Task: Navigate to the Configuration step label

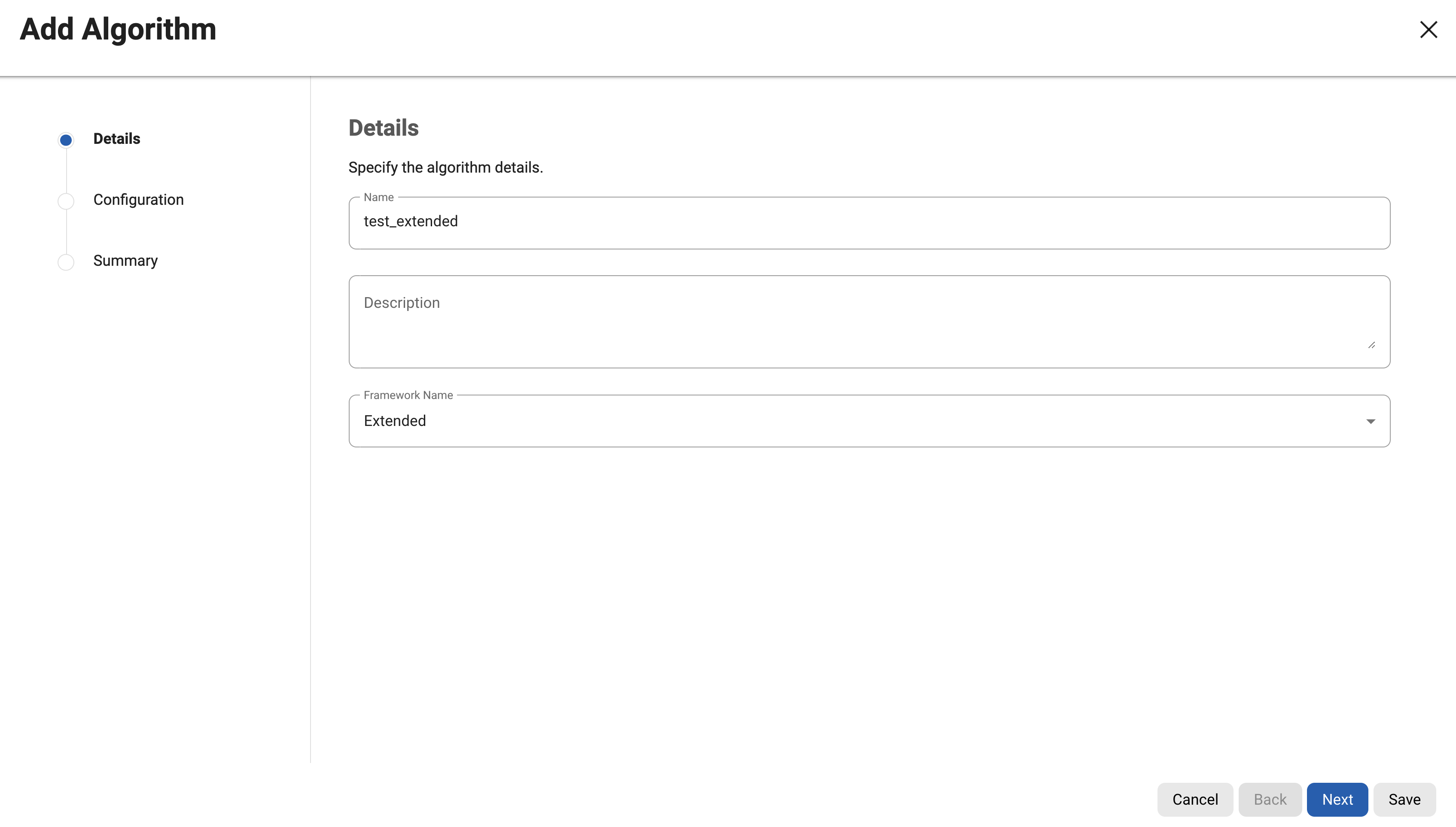Action: point(139,200)
